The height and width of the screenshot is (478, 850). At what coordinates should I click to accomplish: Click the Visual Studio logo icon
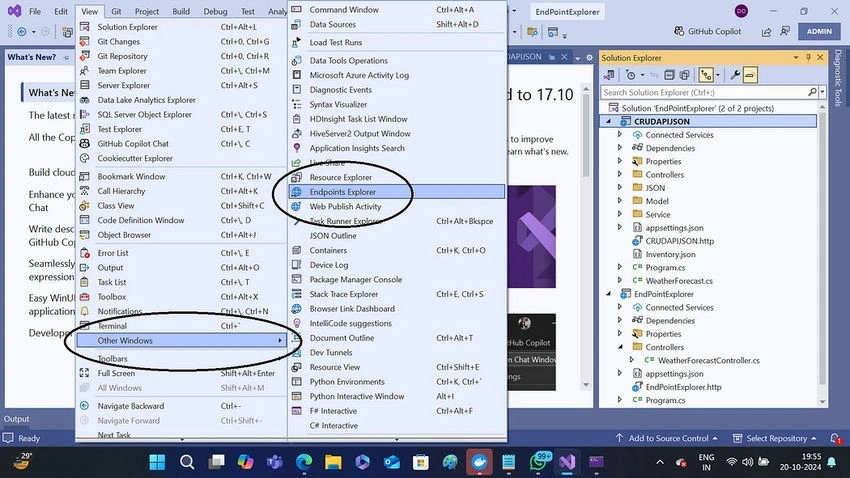15,11
